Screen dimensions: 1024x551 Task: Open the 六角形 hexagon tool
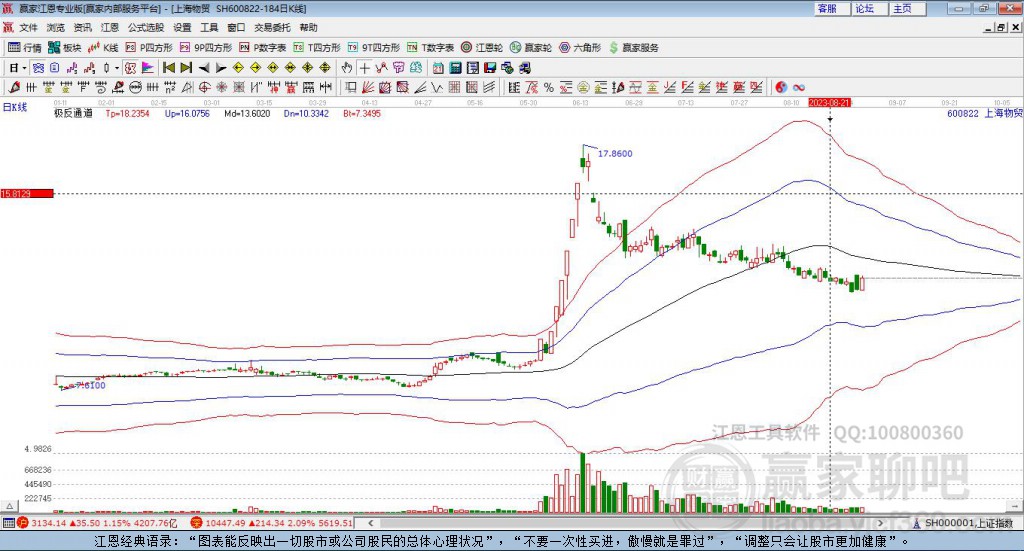click(x=580, y=48)
